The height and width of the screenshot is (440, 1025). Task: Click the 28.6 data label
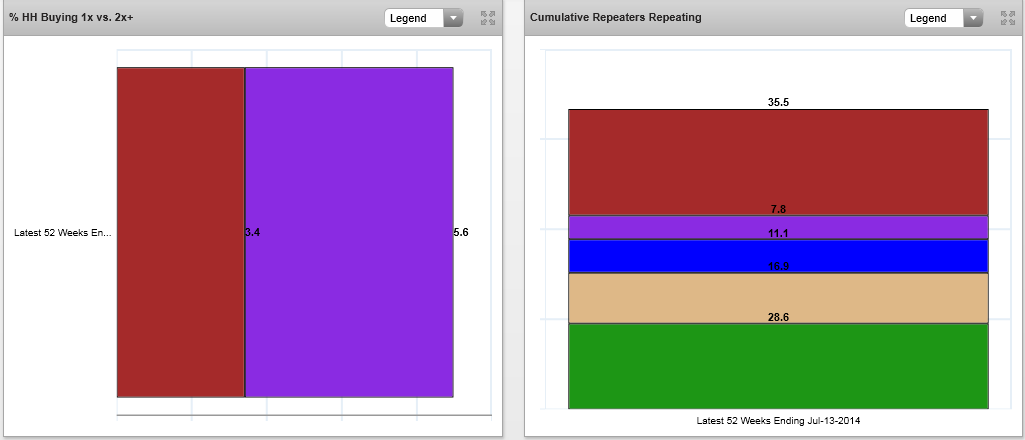[x=778, y=317]
